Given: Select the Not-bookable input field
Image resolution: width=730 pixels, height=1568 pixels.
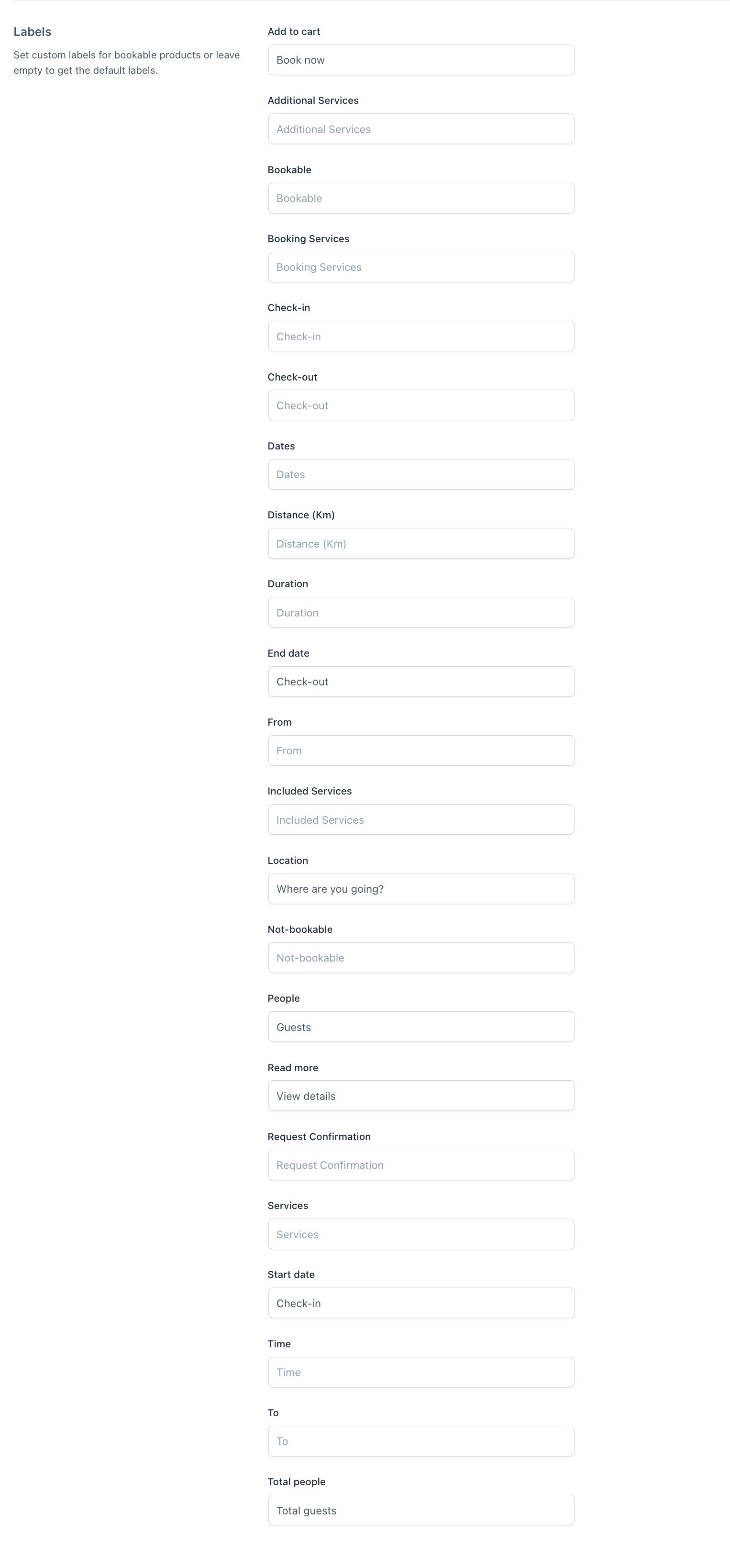Looking at the screenshot, I should (421, 958).
